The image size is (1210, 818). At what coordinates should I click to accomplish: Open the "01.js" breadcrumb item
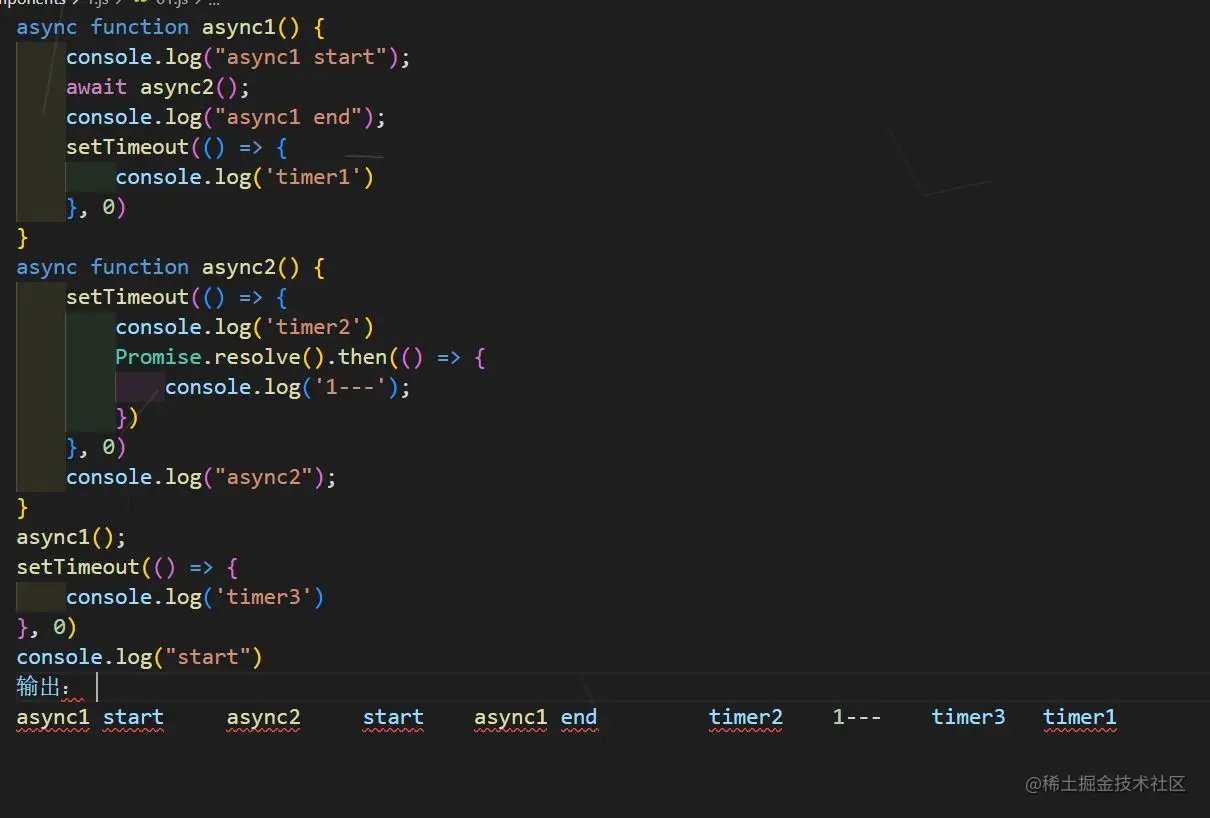170,3
